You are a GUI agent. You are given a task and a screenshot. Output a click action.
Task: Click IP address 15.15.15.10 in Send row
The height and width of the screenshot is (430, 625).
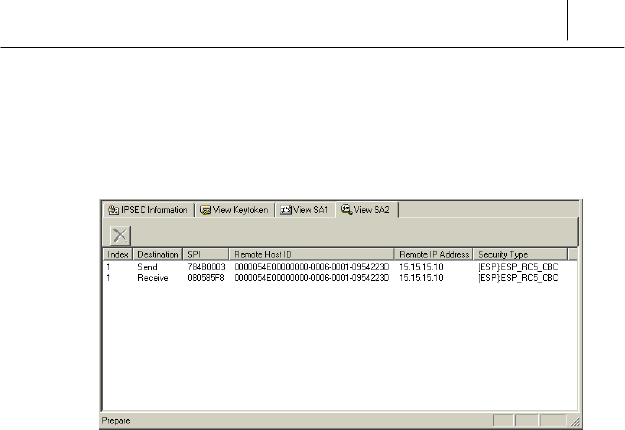421,267
